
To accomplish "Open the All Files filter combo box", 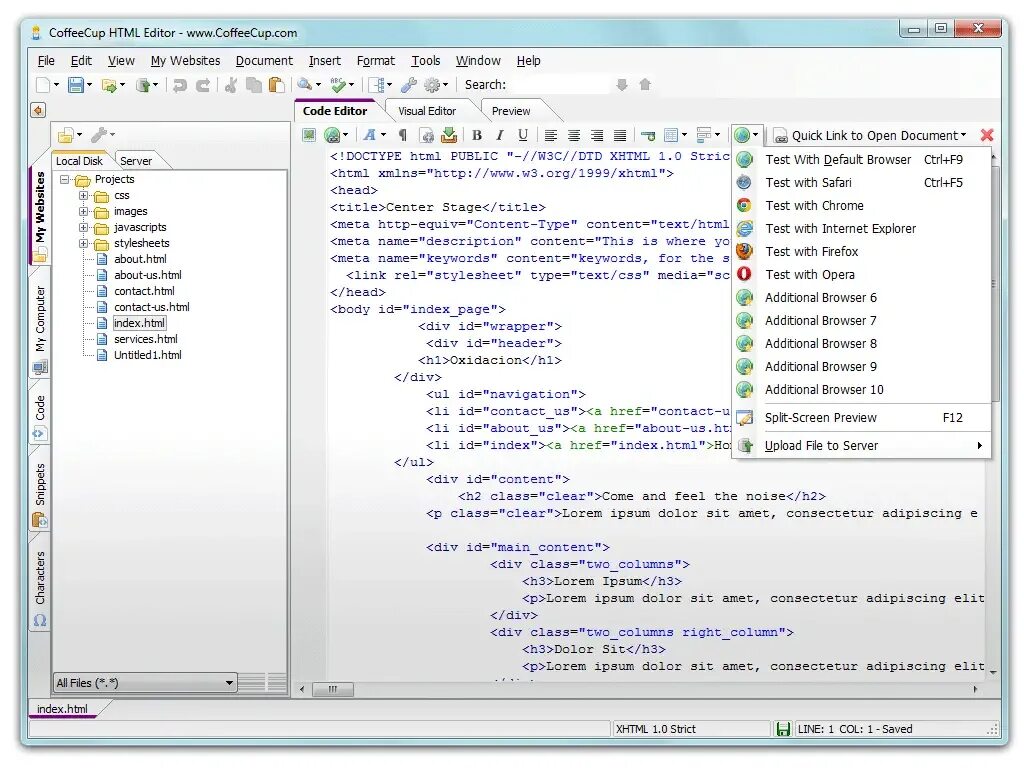I will coord(145,682).
